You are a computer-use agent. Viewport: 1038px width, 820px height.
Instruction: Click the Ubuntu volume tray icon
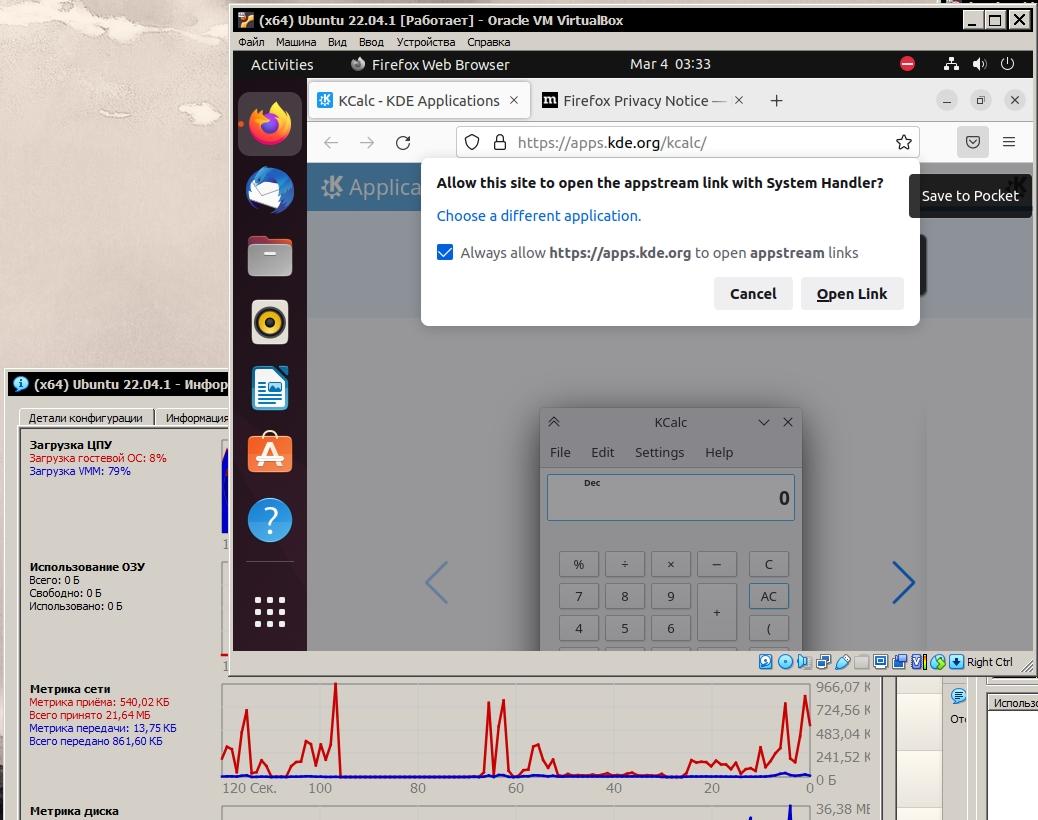point(979,64)
